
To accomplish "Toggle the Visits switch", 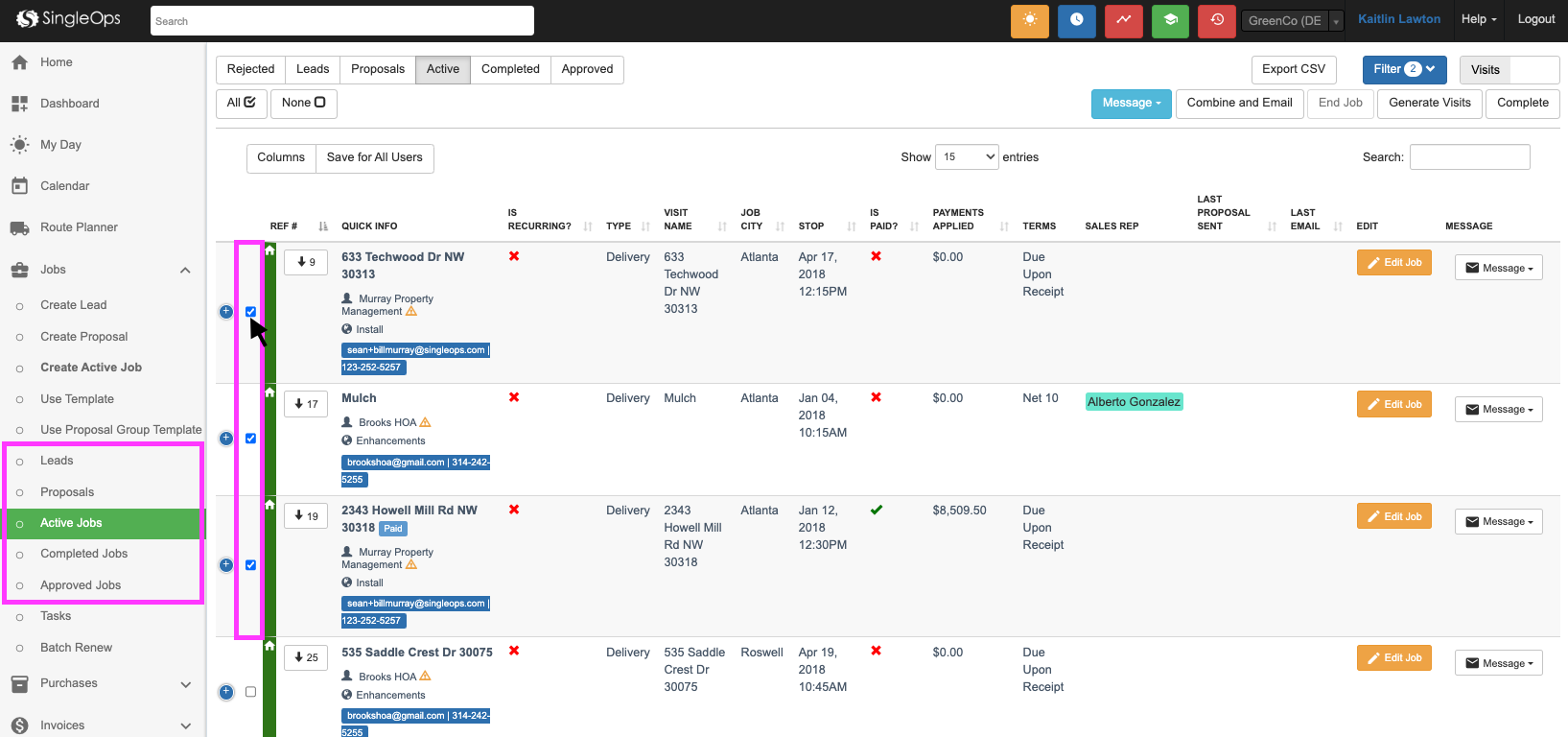I will pos(1509,69).
